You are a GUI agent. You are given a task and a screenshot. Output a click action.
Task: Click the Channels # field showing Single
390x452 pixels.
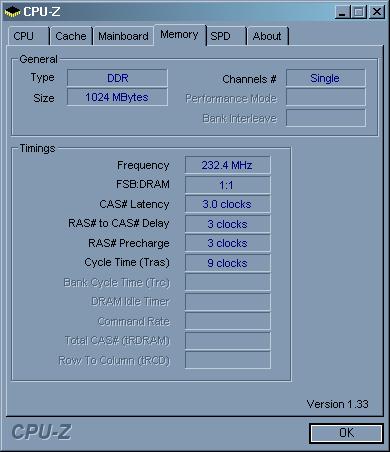326,78
